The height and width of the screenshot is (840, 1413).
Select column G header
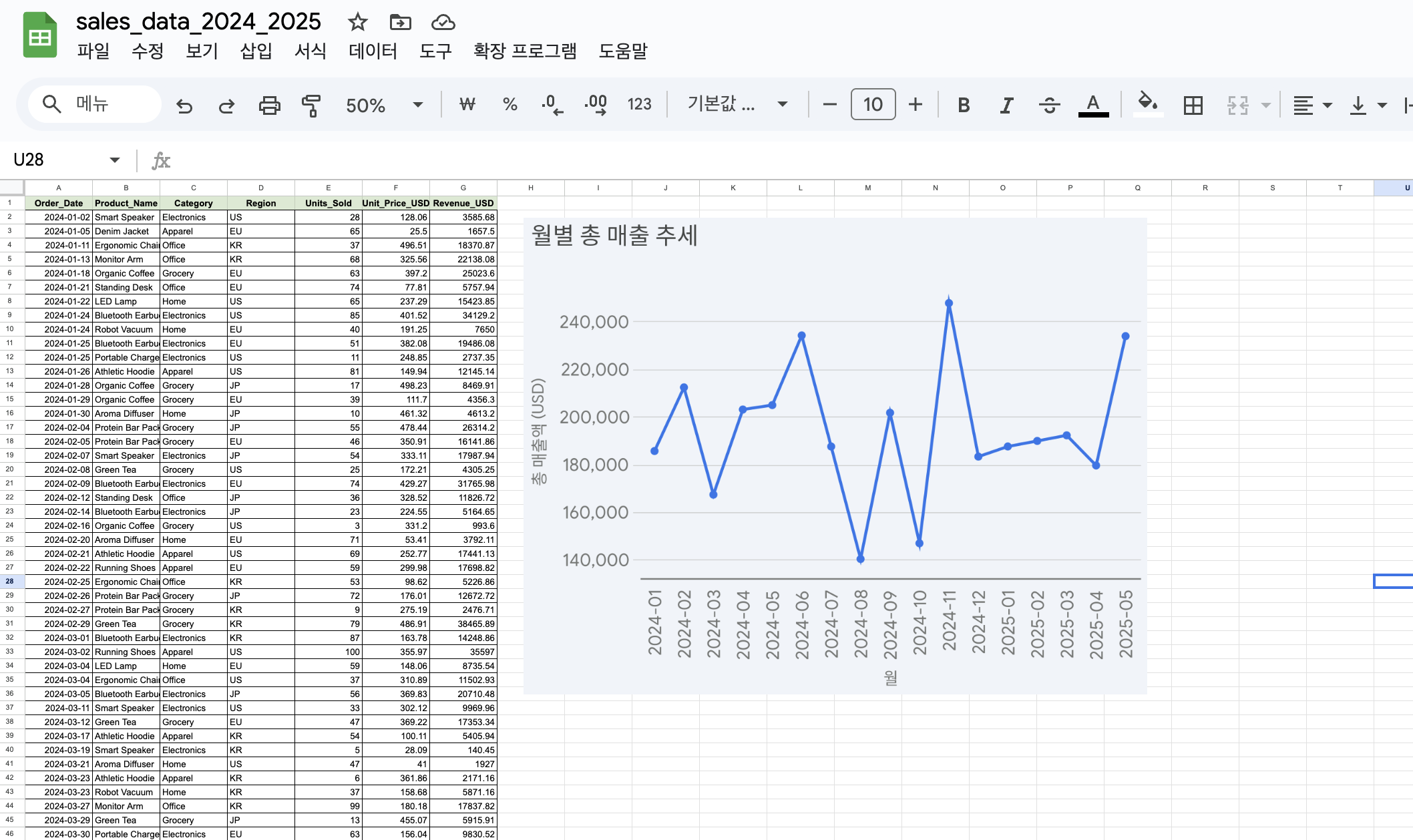463,188
